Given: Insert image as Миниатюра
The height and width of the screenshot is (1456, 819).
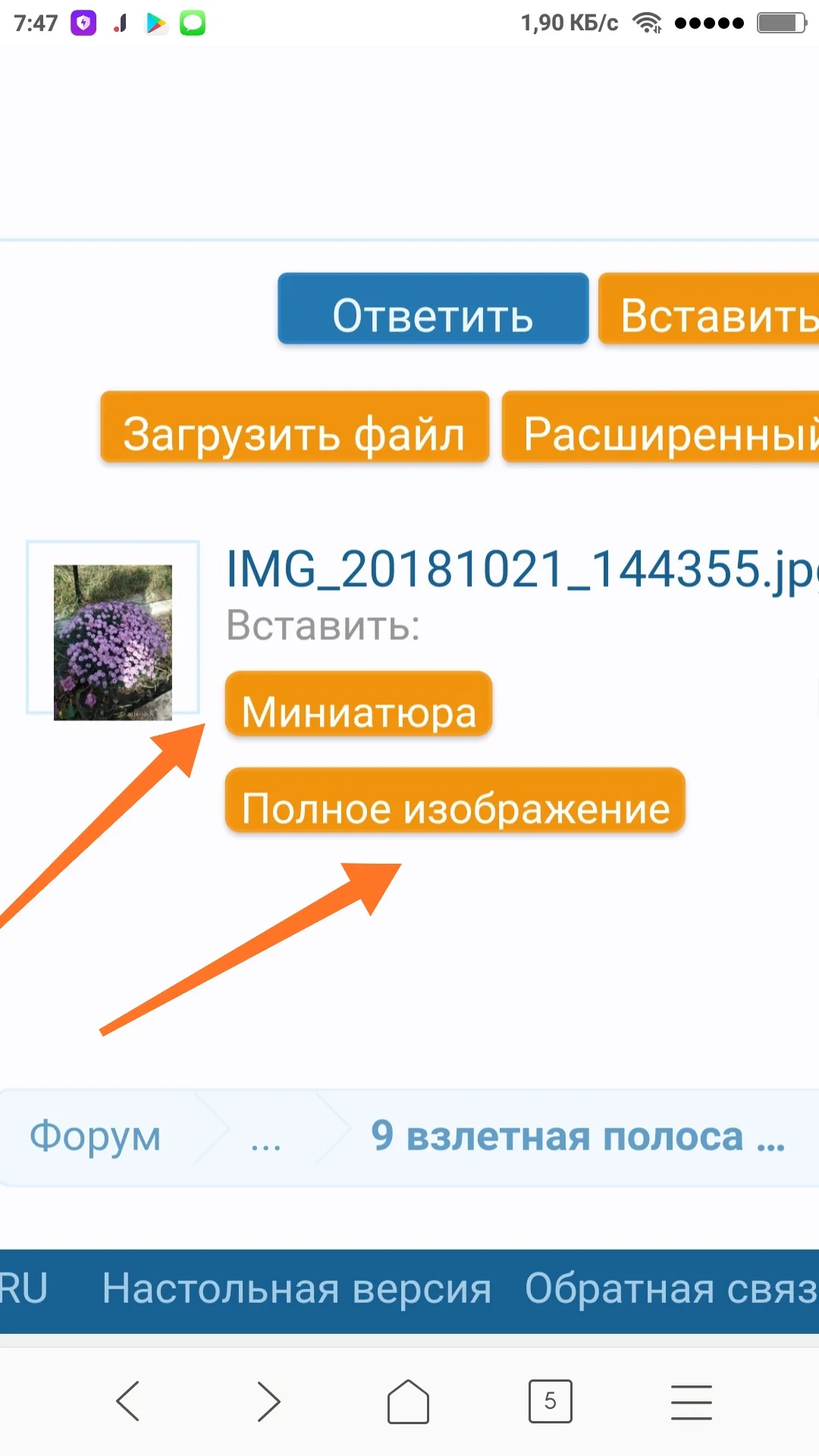Looking at the screenshot, I should tap(359, 704).
